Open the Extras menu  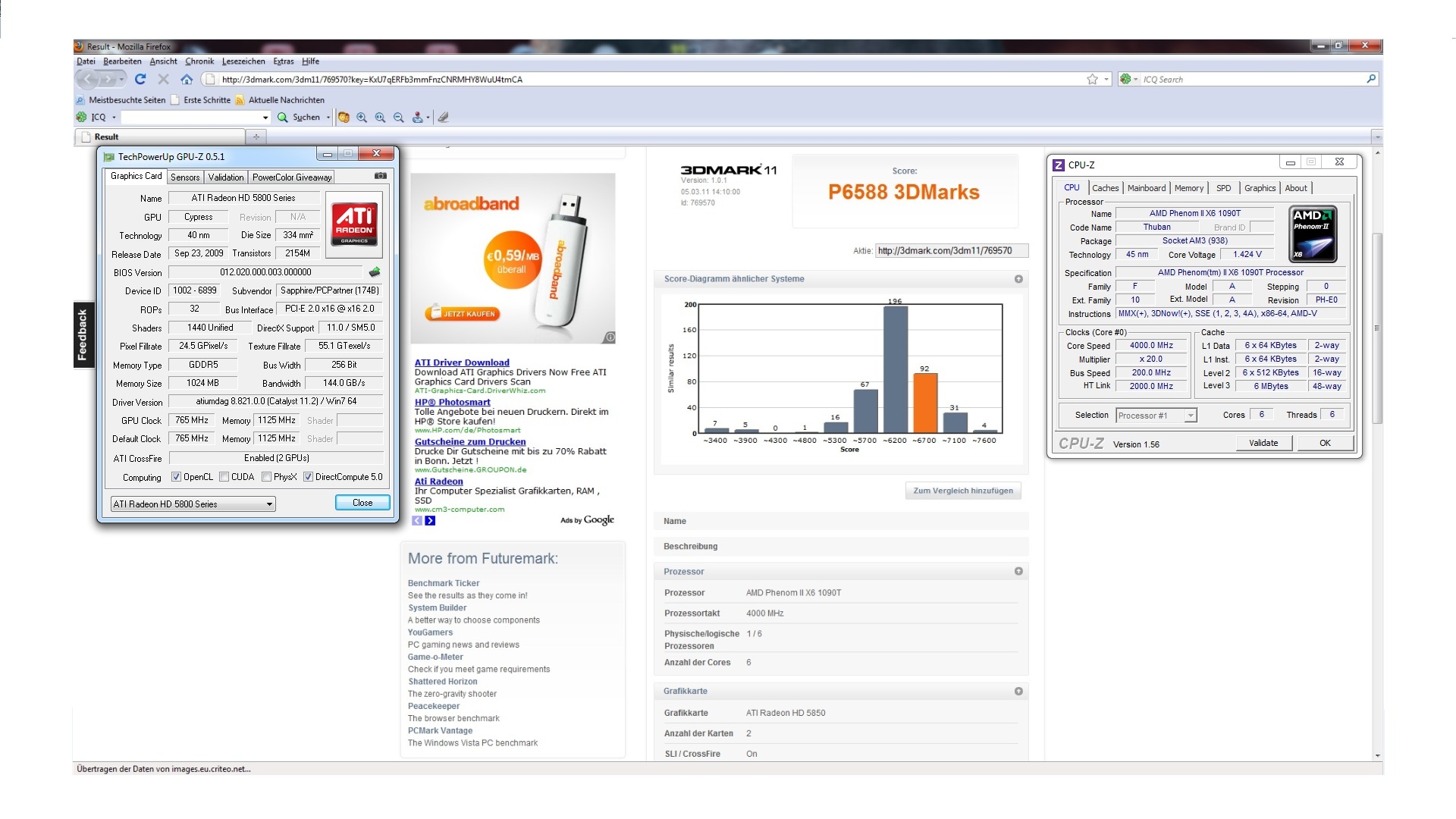[284, 61]
